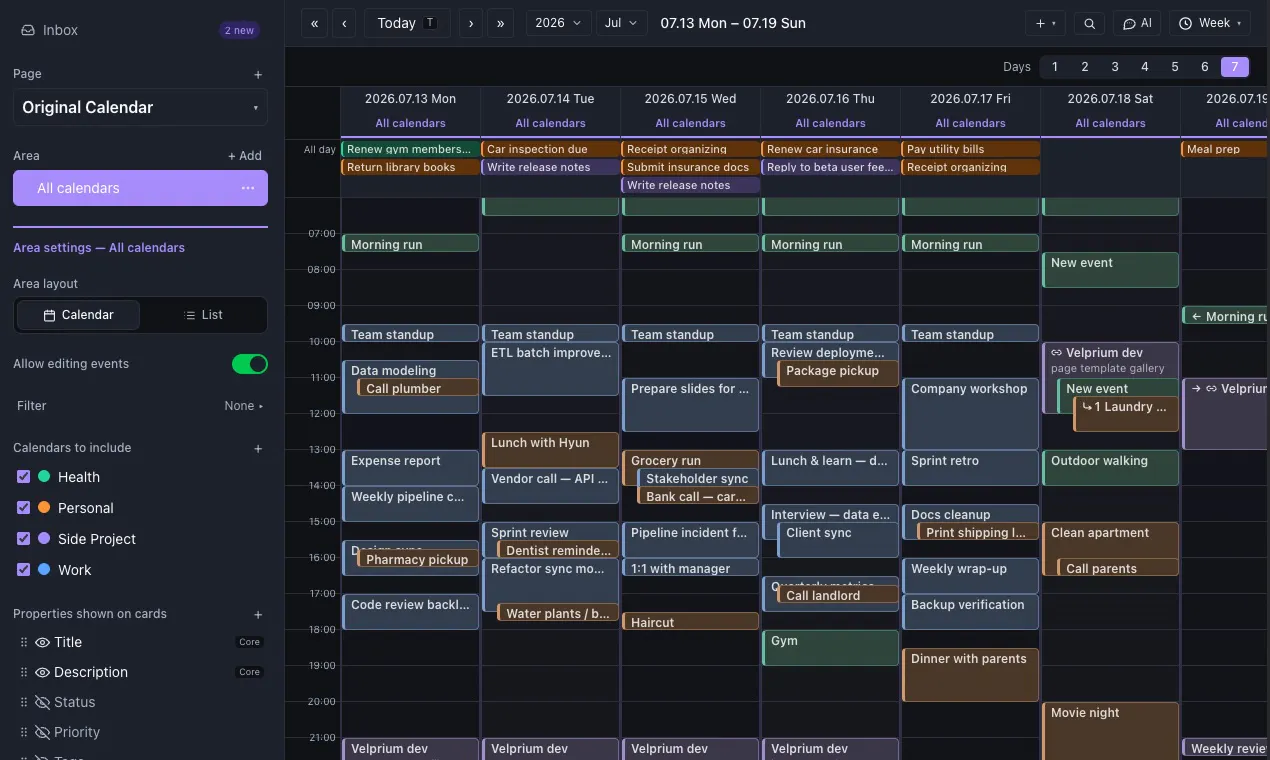Set visible days to 5
Viewport: 1270px width, 760px height.
(x=1175, y=67)
